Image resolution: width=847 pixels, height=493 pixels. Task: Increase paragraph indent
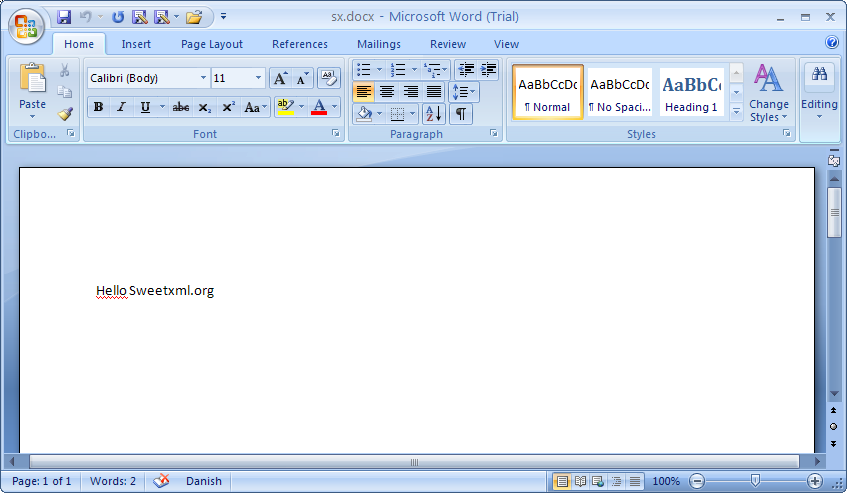click(488, 69)
